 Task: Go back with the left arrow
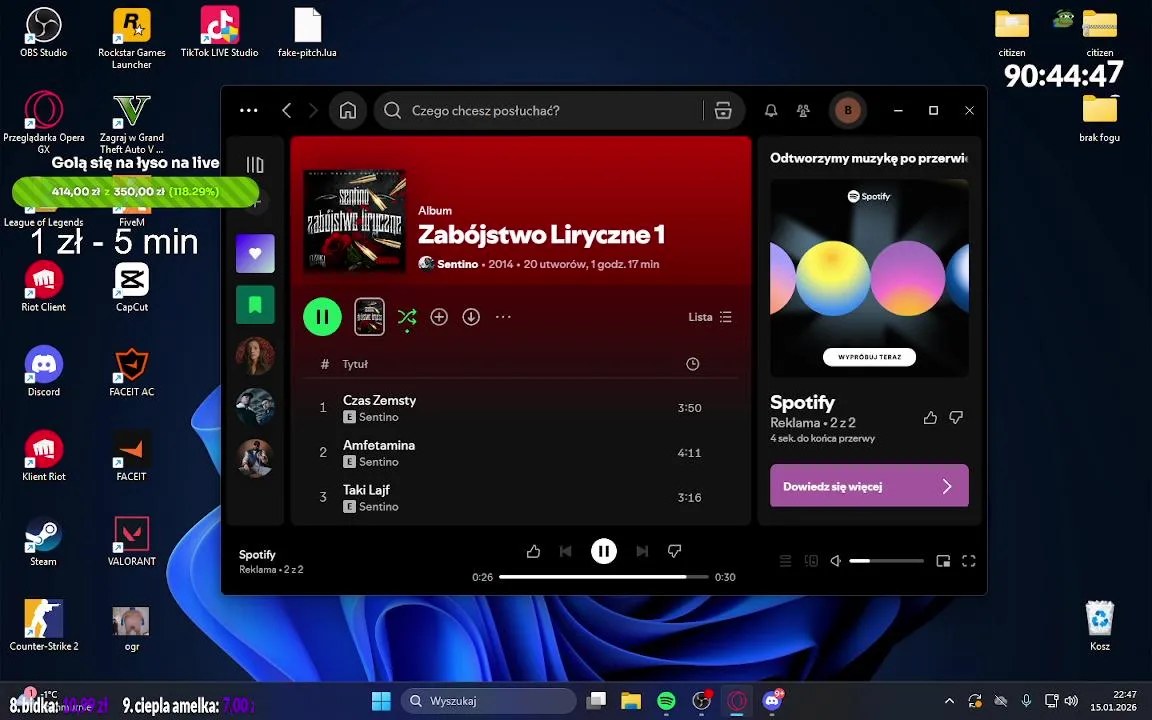click(x=287, y=110)
